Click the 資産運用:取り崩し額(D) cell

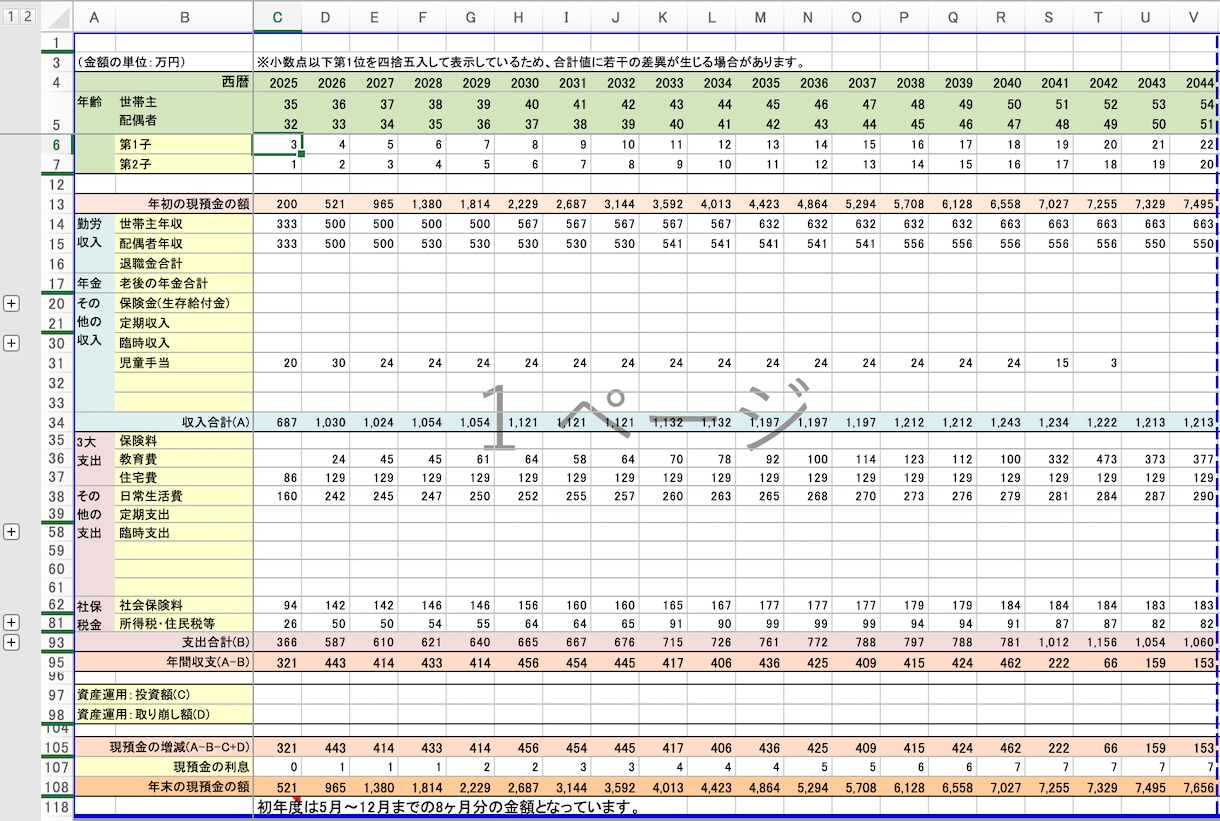(x=164, y=714)
